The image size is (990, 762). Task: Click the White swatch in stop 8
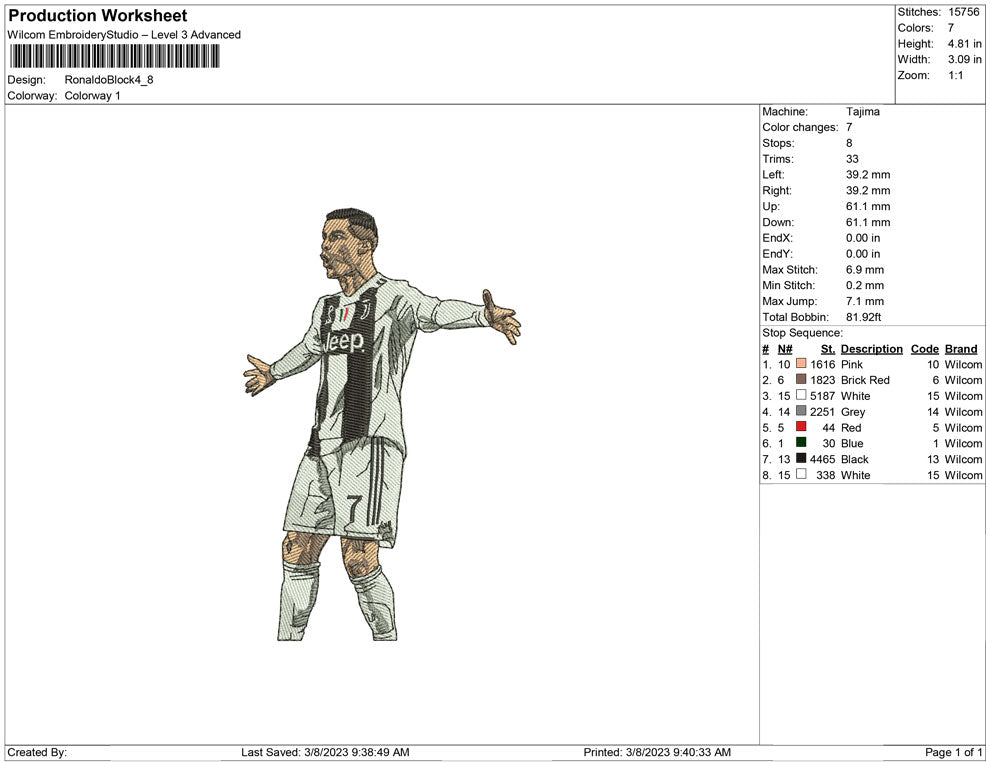(801, 474)
